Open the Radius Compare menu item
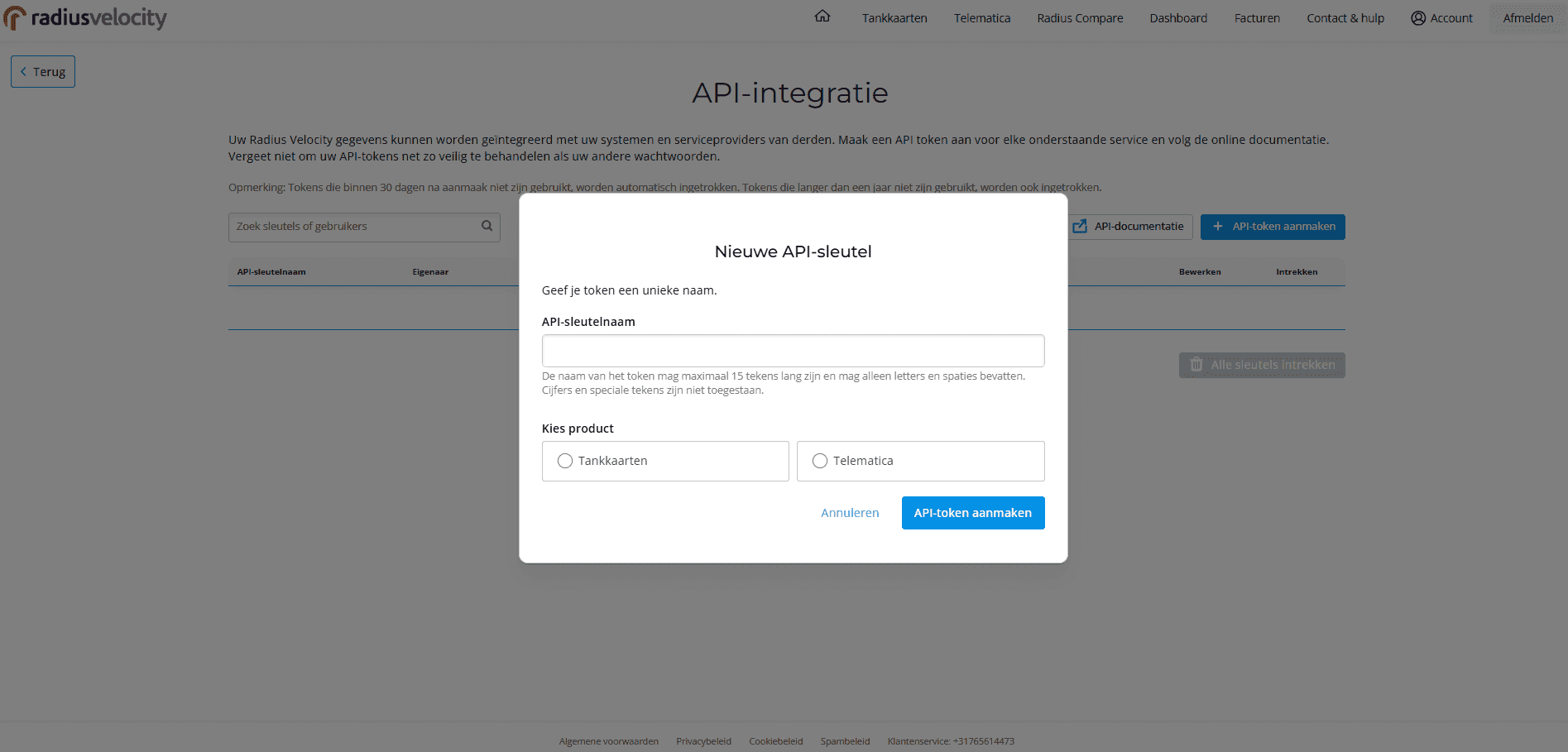The height and width of the screenshot is (752, 1568). [1080, 18]
